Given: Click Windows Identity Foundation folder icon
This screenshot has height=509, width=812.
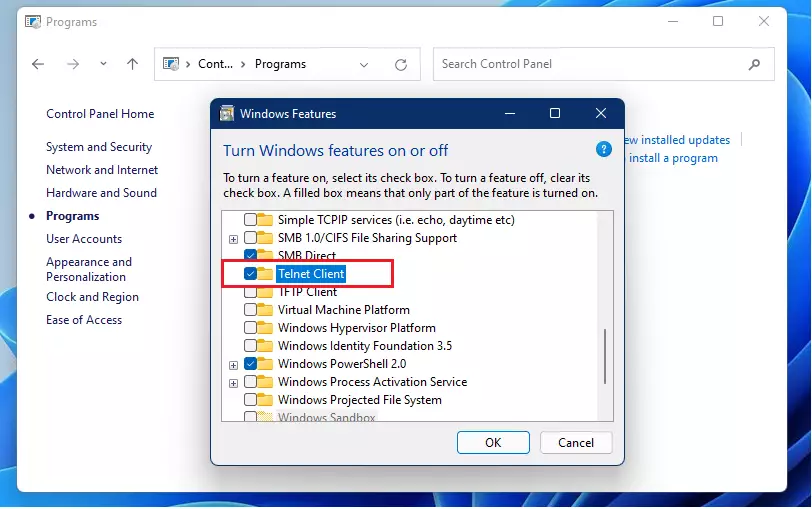Looking at the screenshot, I should (265, 346).
